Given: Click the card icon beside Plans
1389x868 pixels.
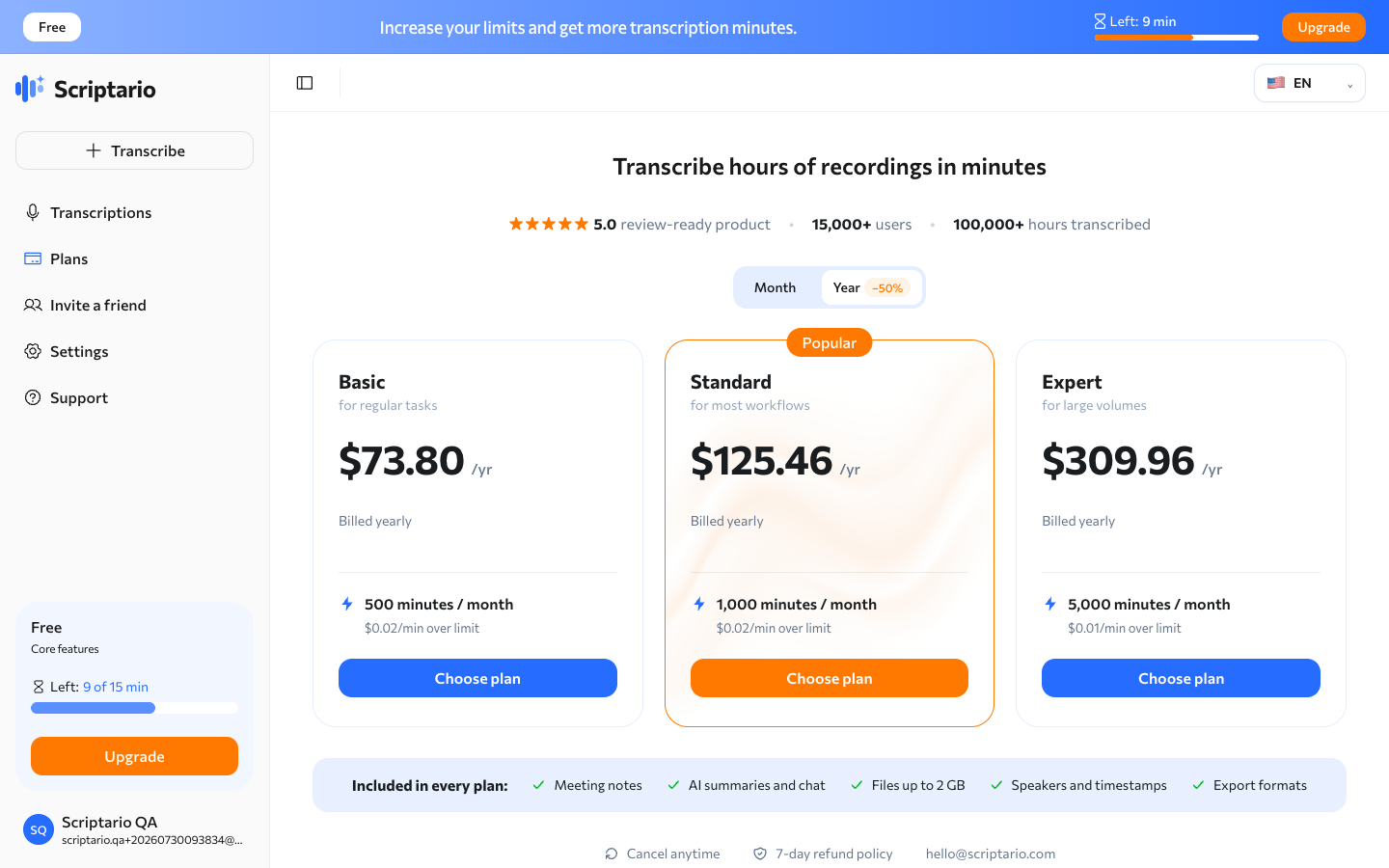Looking at the screenshot, I should [x=33, y=258].
